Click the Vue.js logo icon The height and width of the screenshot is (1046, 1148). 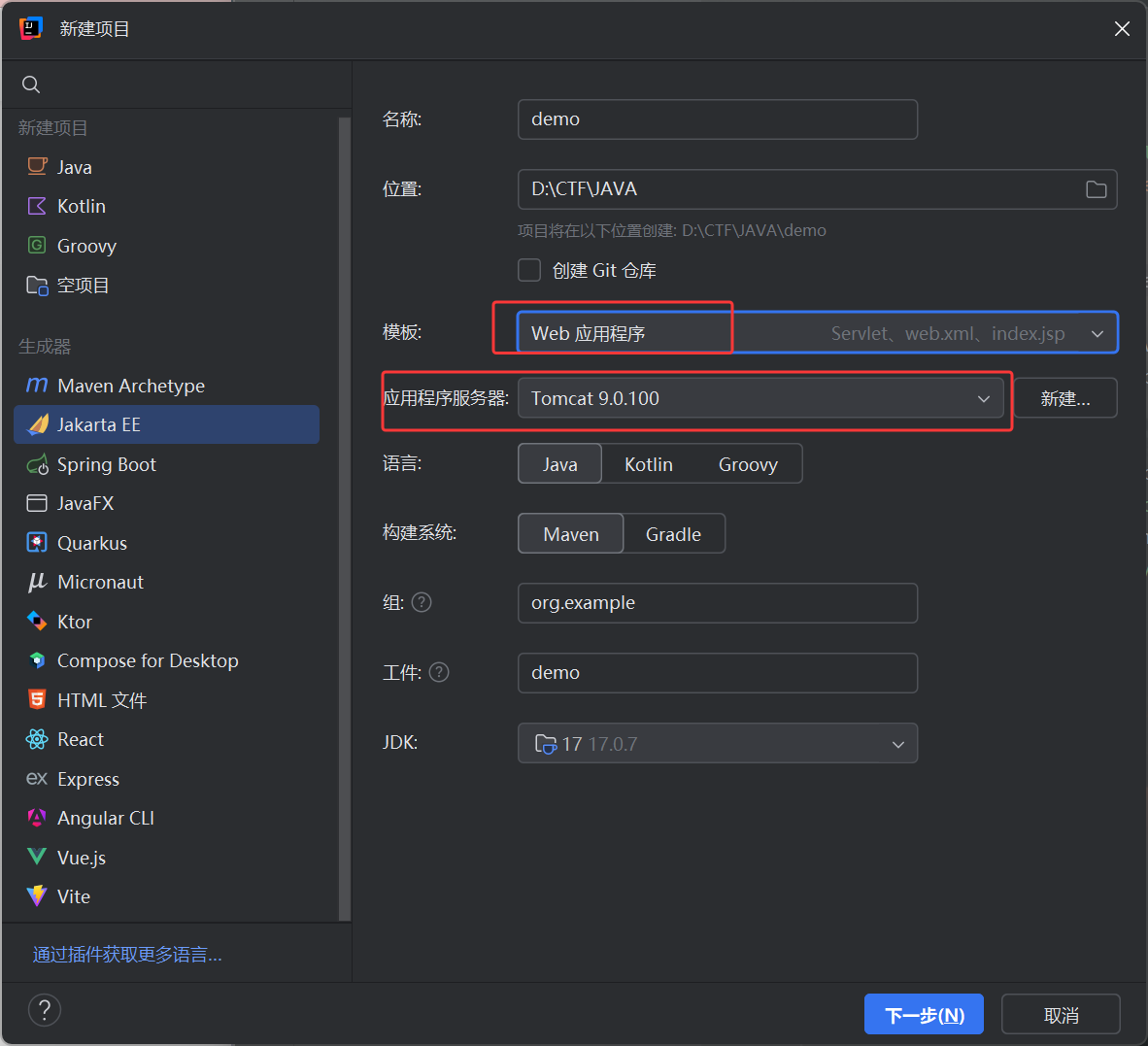[x=37, y=857]
